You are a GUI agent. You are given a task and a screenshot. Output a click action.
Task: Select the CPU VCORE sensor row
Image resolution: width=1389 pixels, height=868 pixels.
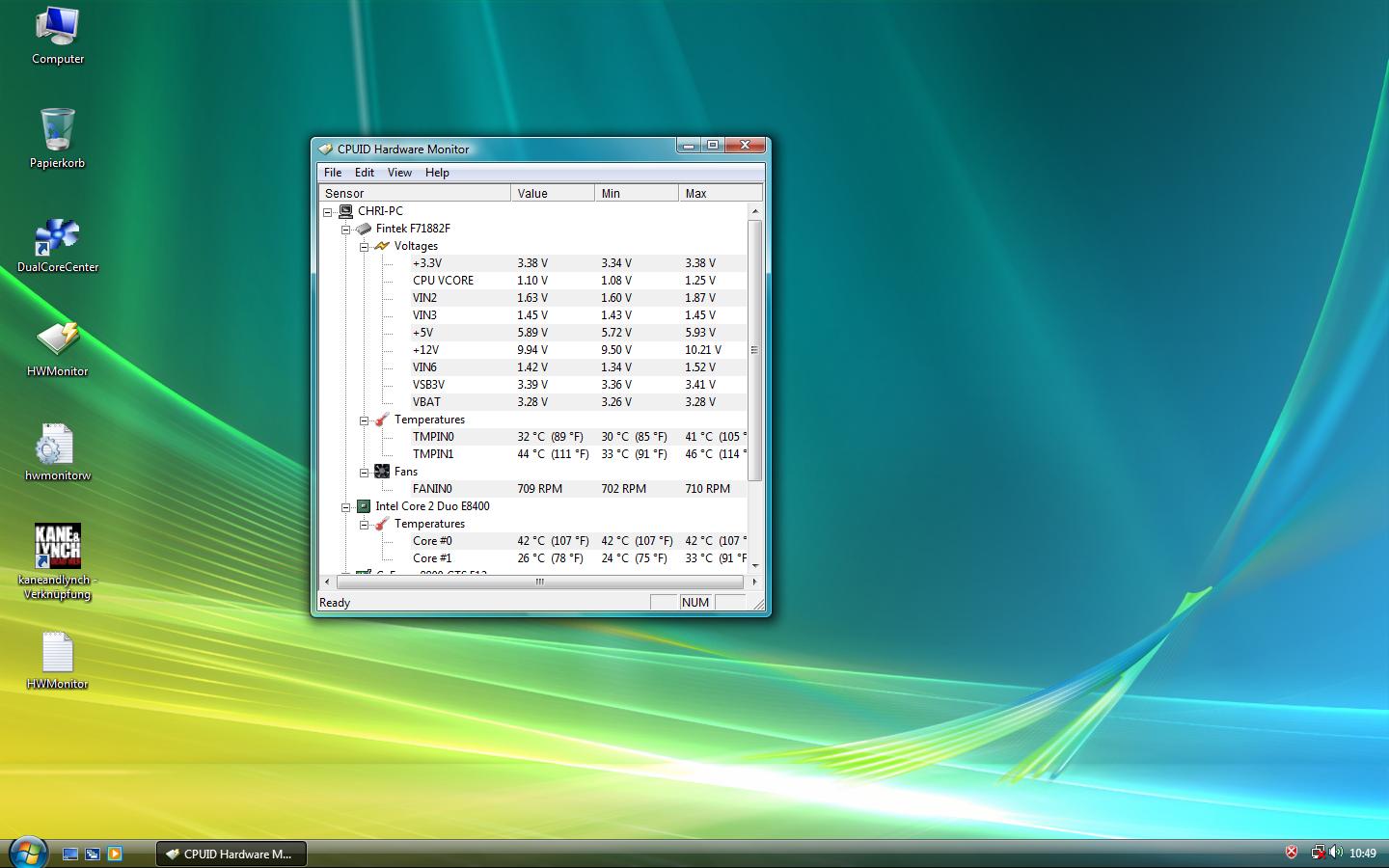pos(443,281)
